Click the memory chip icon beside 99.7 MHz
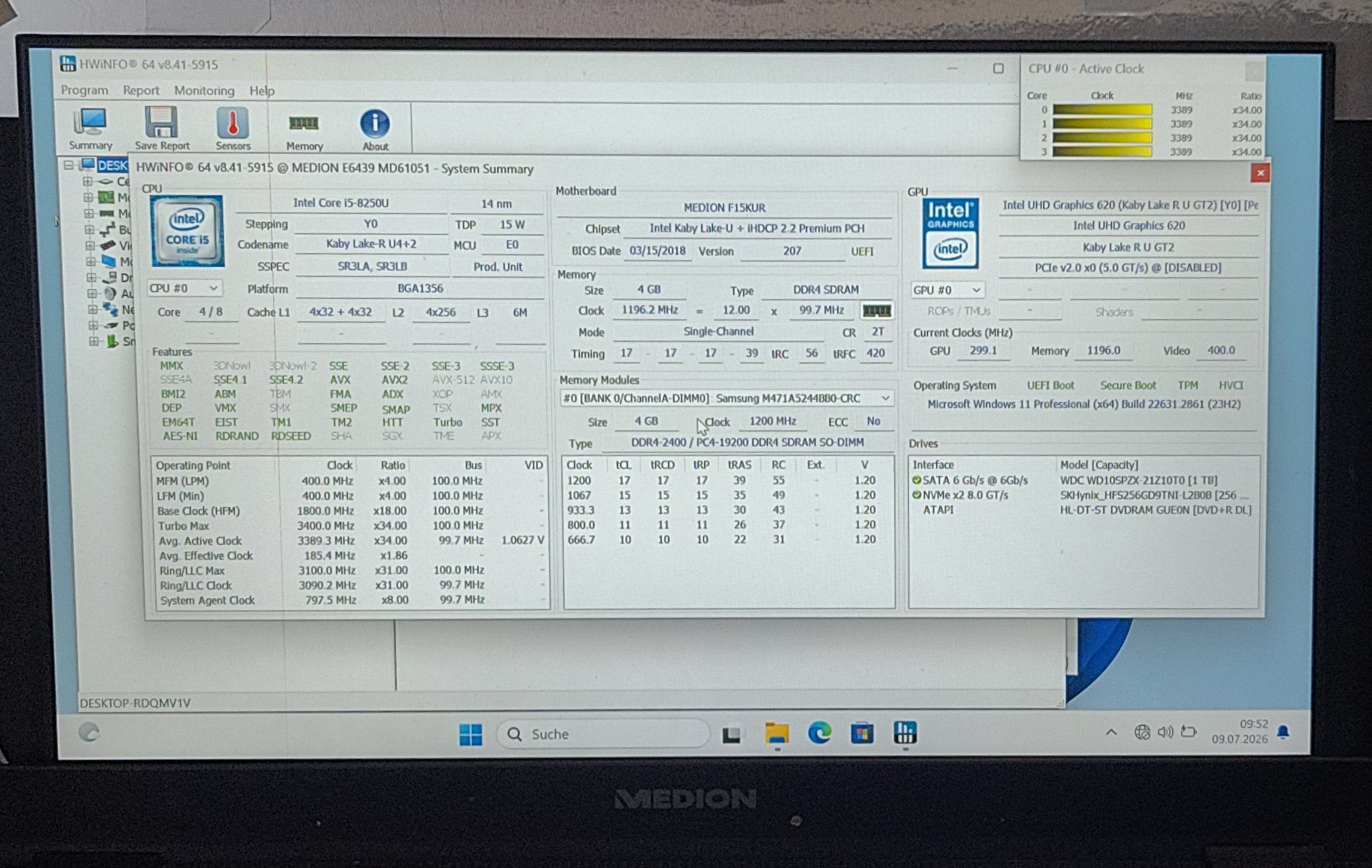 pyautogui.click(x=876, y=310)
